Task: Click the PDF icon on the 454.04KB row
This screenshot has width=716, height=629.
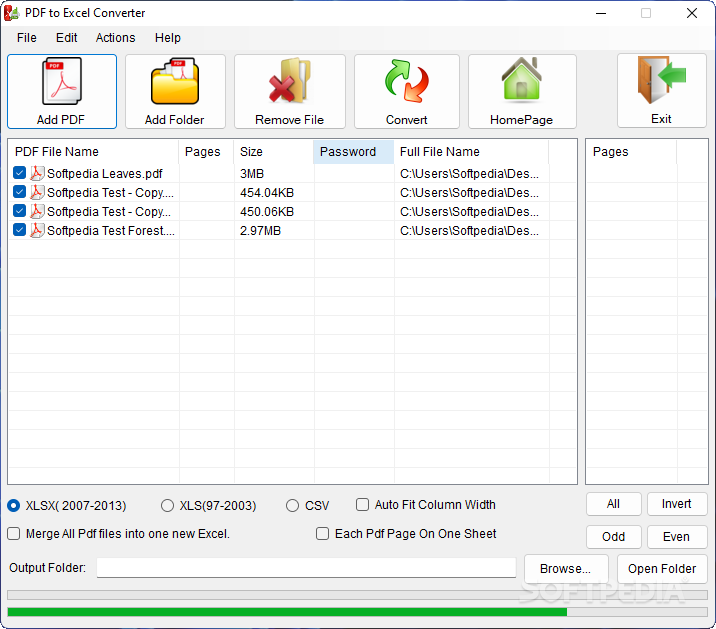Action: pyautogui.click(x=37, y=192)
